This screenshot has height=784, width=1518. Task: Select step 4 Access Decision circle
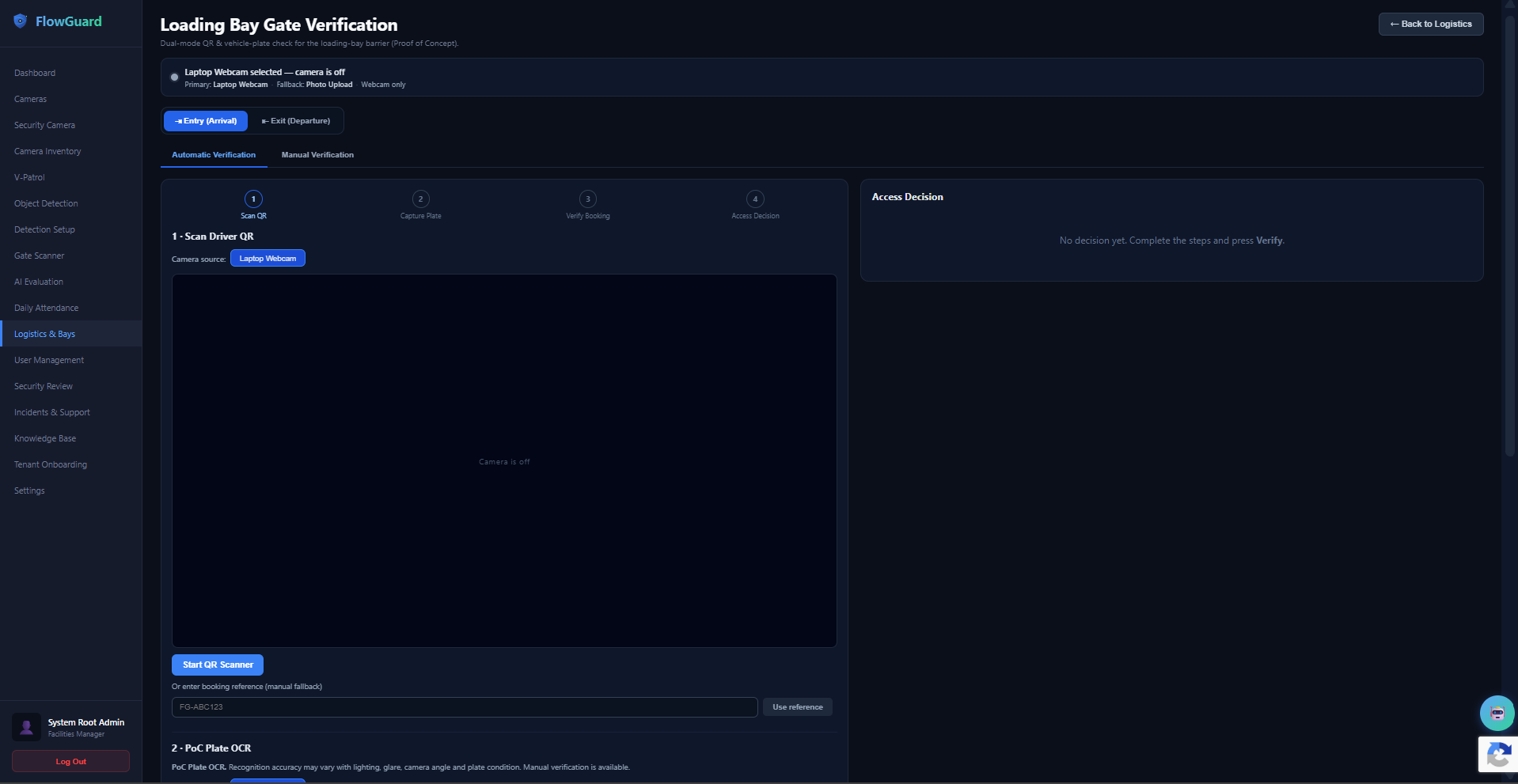tap(755, 199)
